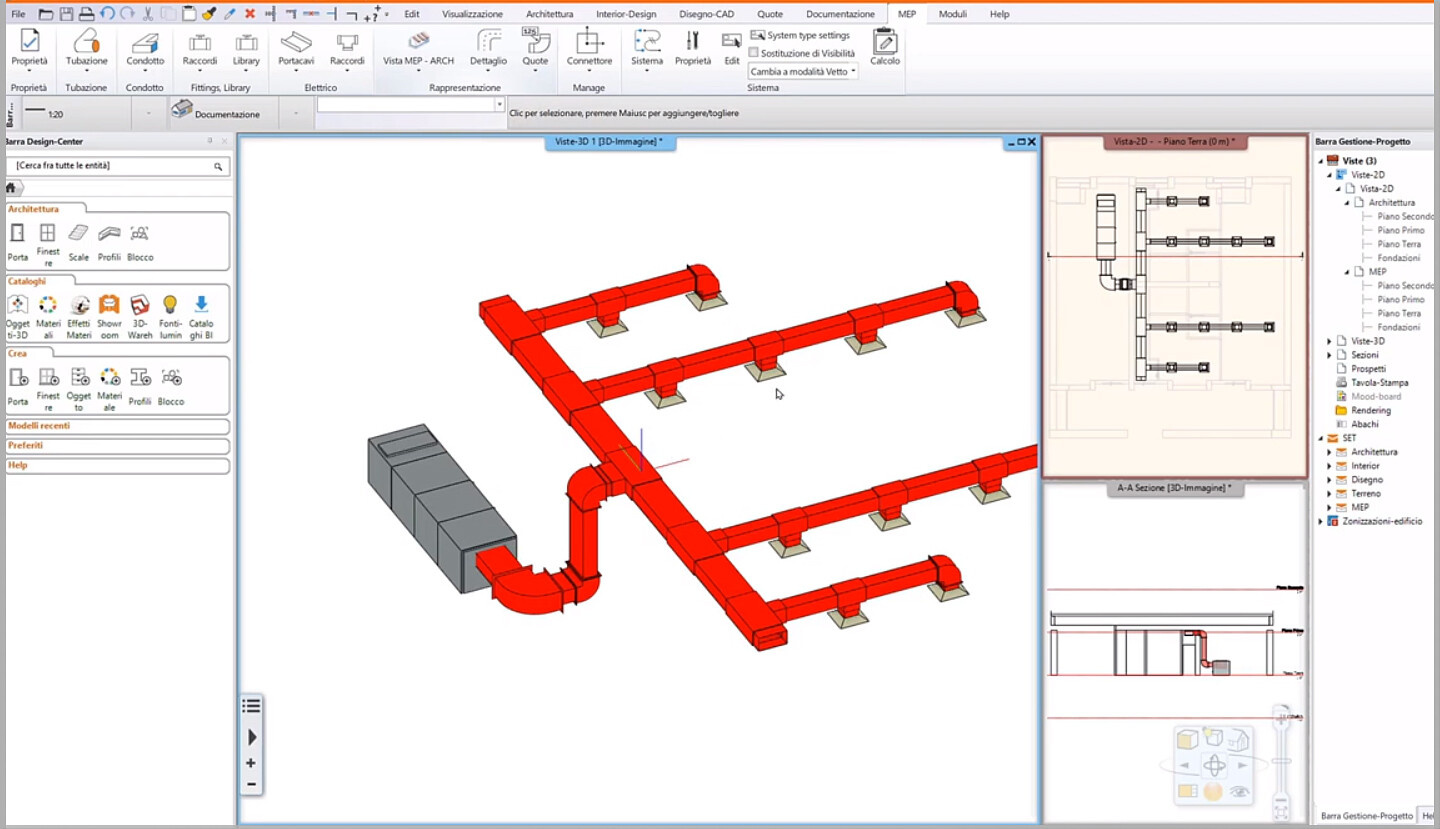Launch the Calcolo calculation tool
Image resolution: width=1440 pixels, height=829 pixels.
[884, 46]
